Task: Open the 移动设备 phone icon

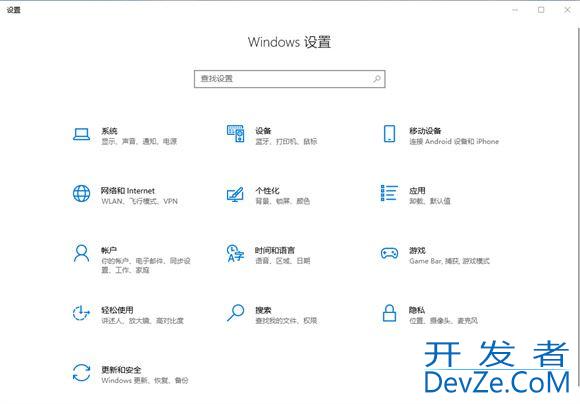Action: [x=389, y=134]
